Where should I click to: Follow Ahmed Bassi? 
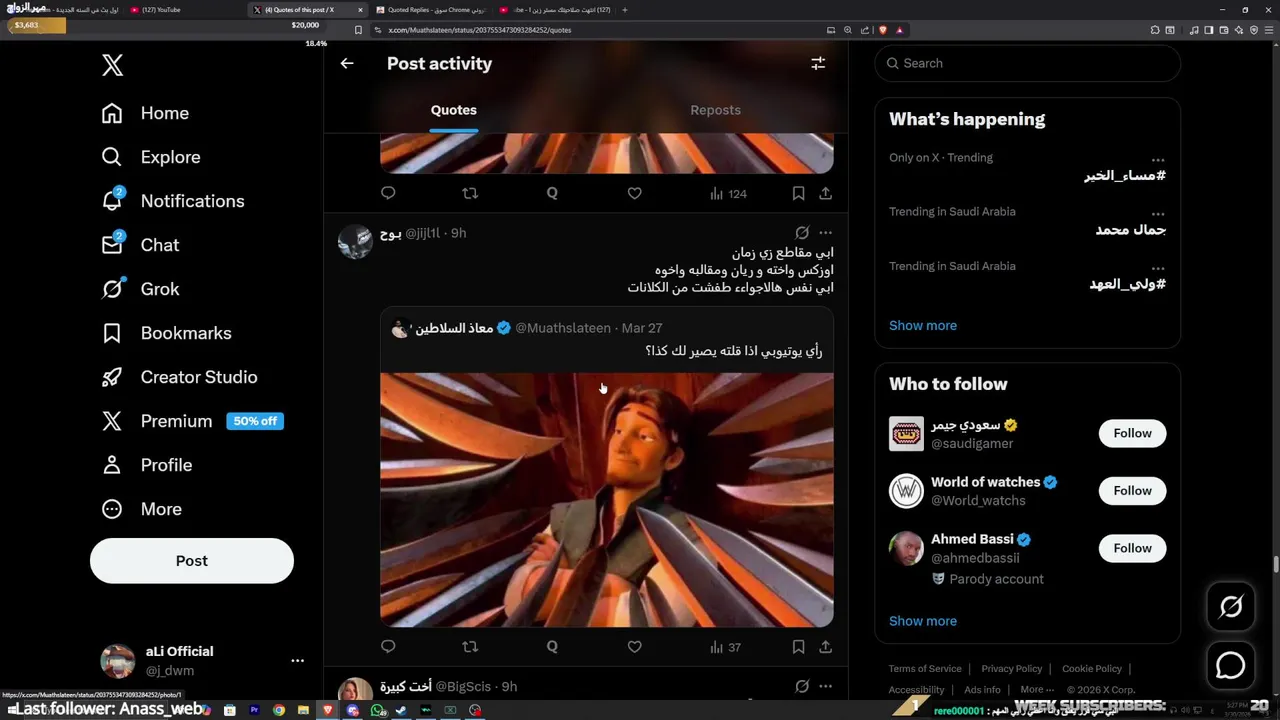click(x=1132, y=548)
